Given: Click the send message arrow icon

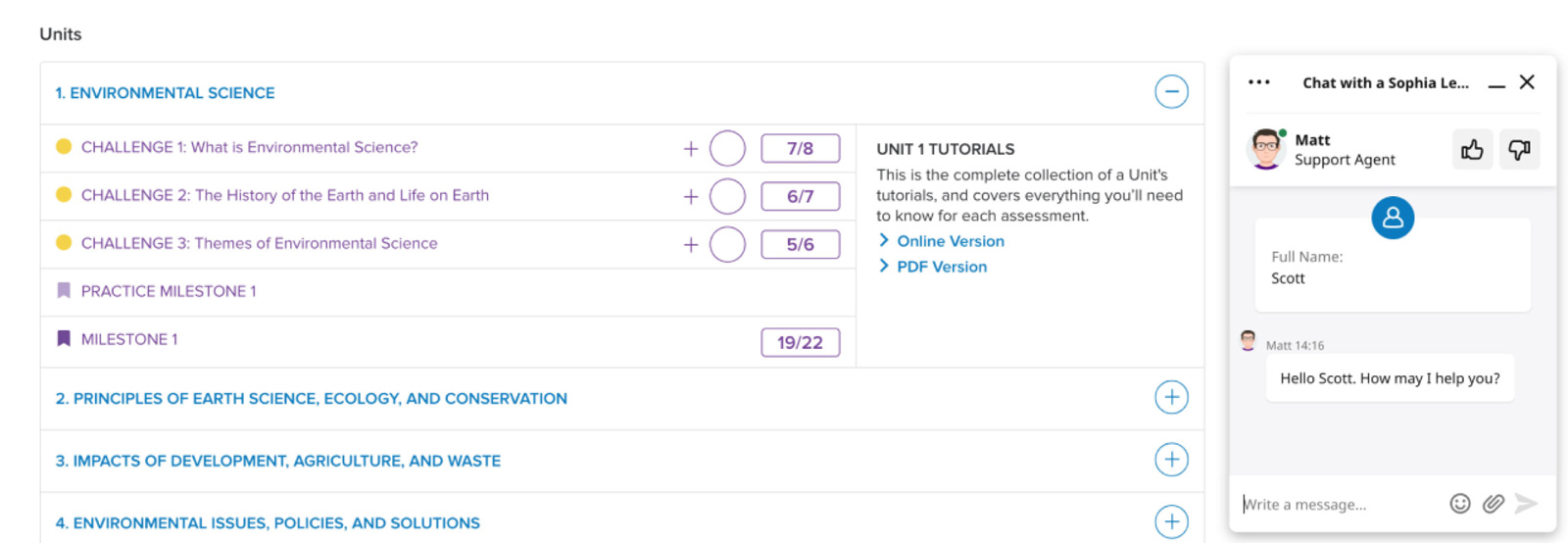Looking at the screenshot, I should pyautogui.click(x=1526, y=504).
